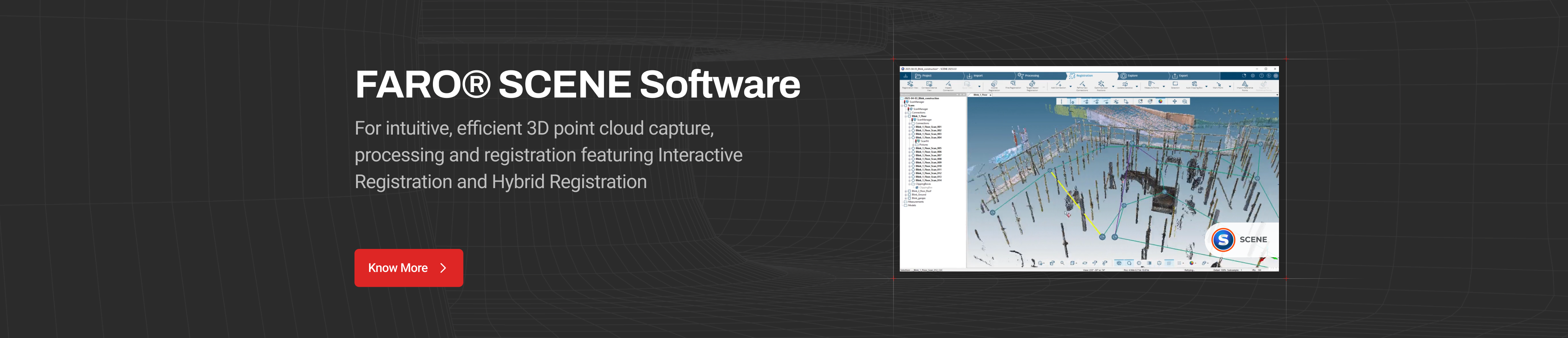Click the magnifier icon in the bottom viewport toolbar
The width and height of the screenshot is (1568, 338).
click(x=1062, y=263)
